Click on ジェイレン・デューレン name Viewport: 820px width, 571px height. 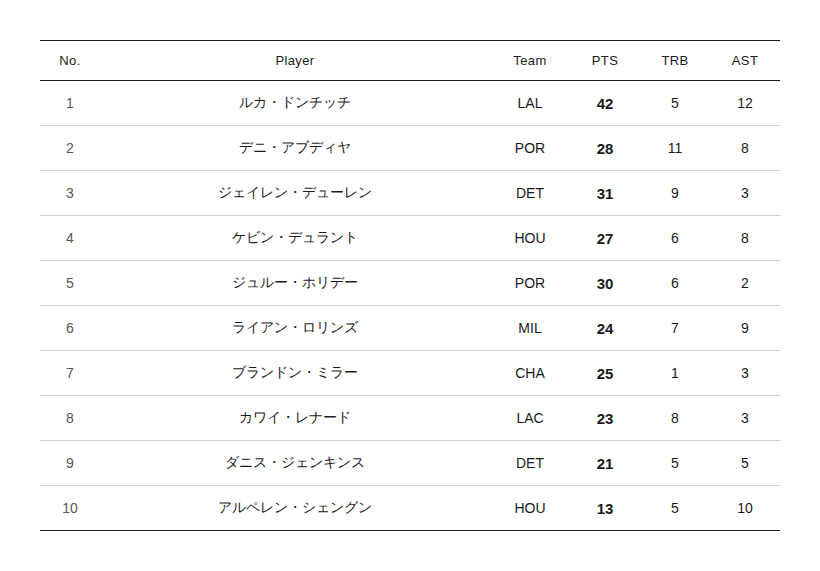click(x=295, y=193)
